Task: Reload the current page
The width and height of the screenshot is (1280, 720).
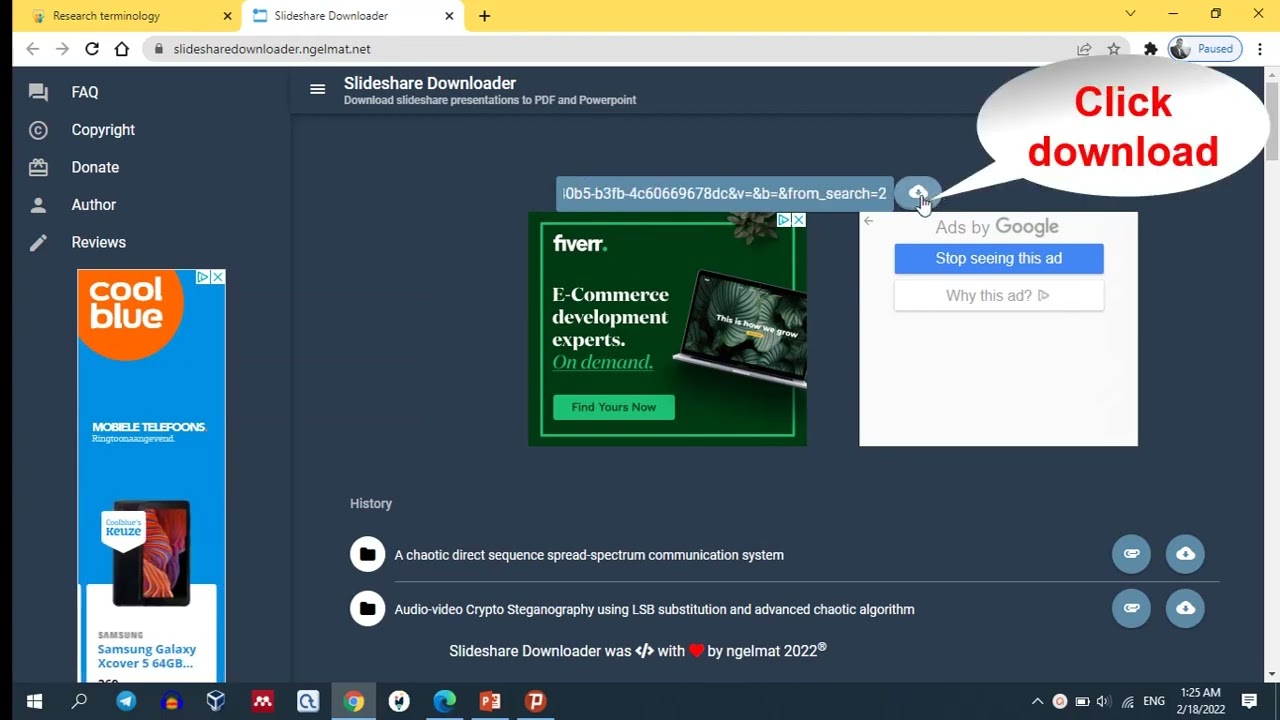Action: point(92,49)
